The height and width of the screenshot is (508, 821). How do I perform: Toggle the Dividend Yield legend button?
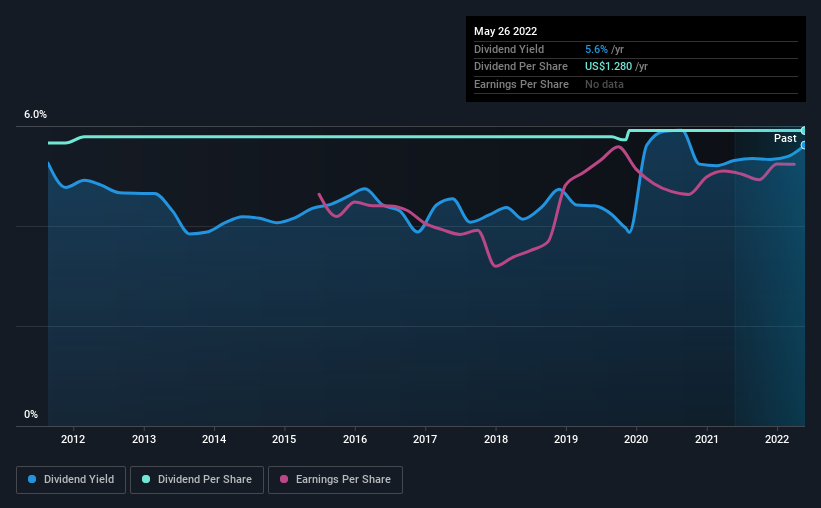[71, 480]
